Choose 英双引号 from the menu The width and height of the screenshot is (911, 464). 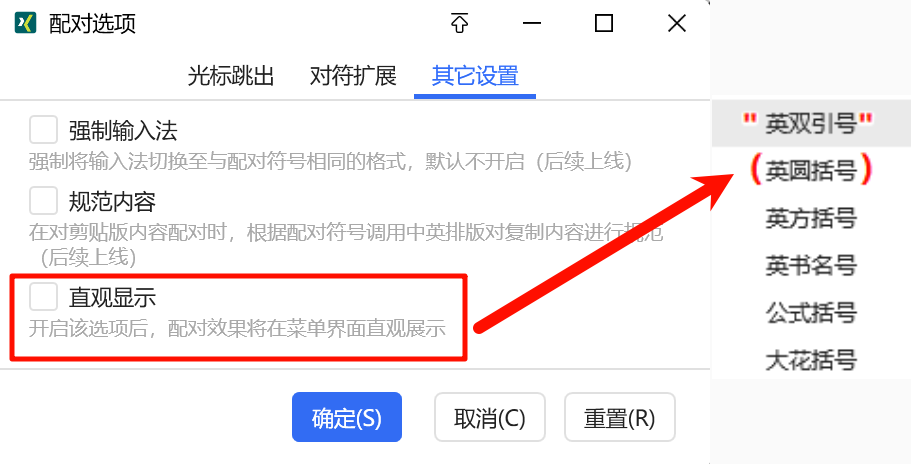pos(811,123)
